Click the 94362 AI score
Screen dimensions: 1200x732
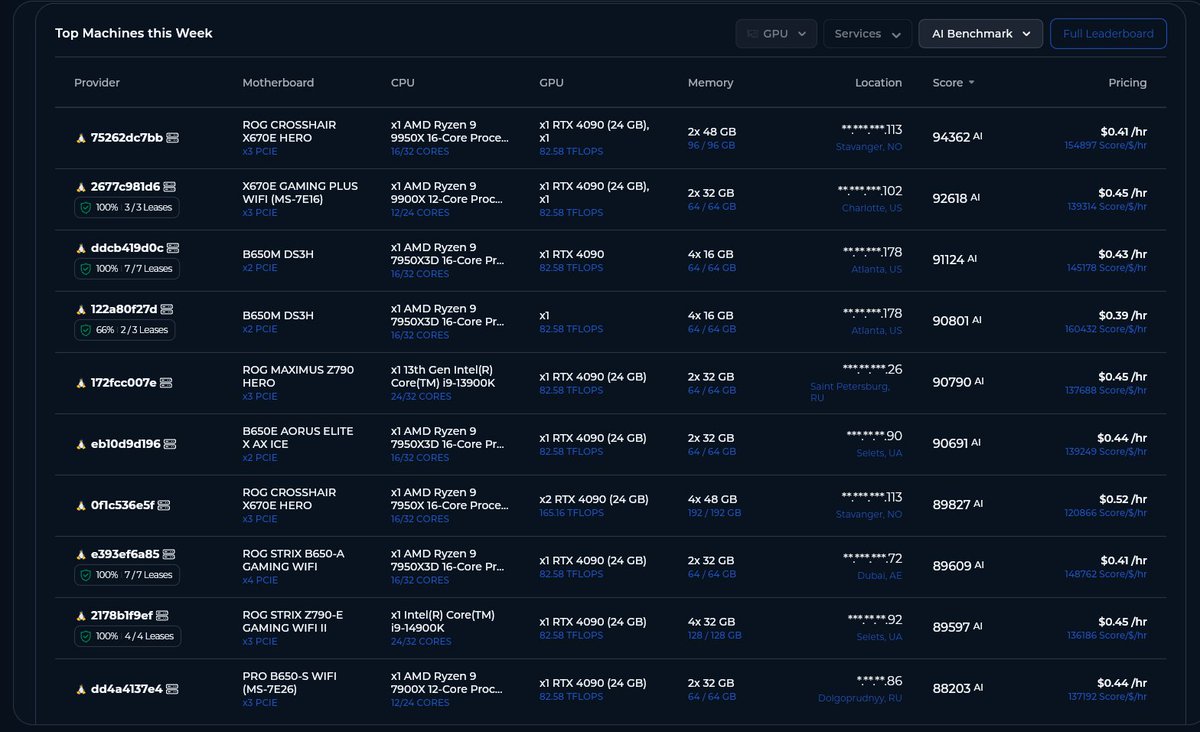pos(956,137)
